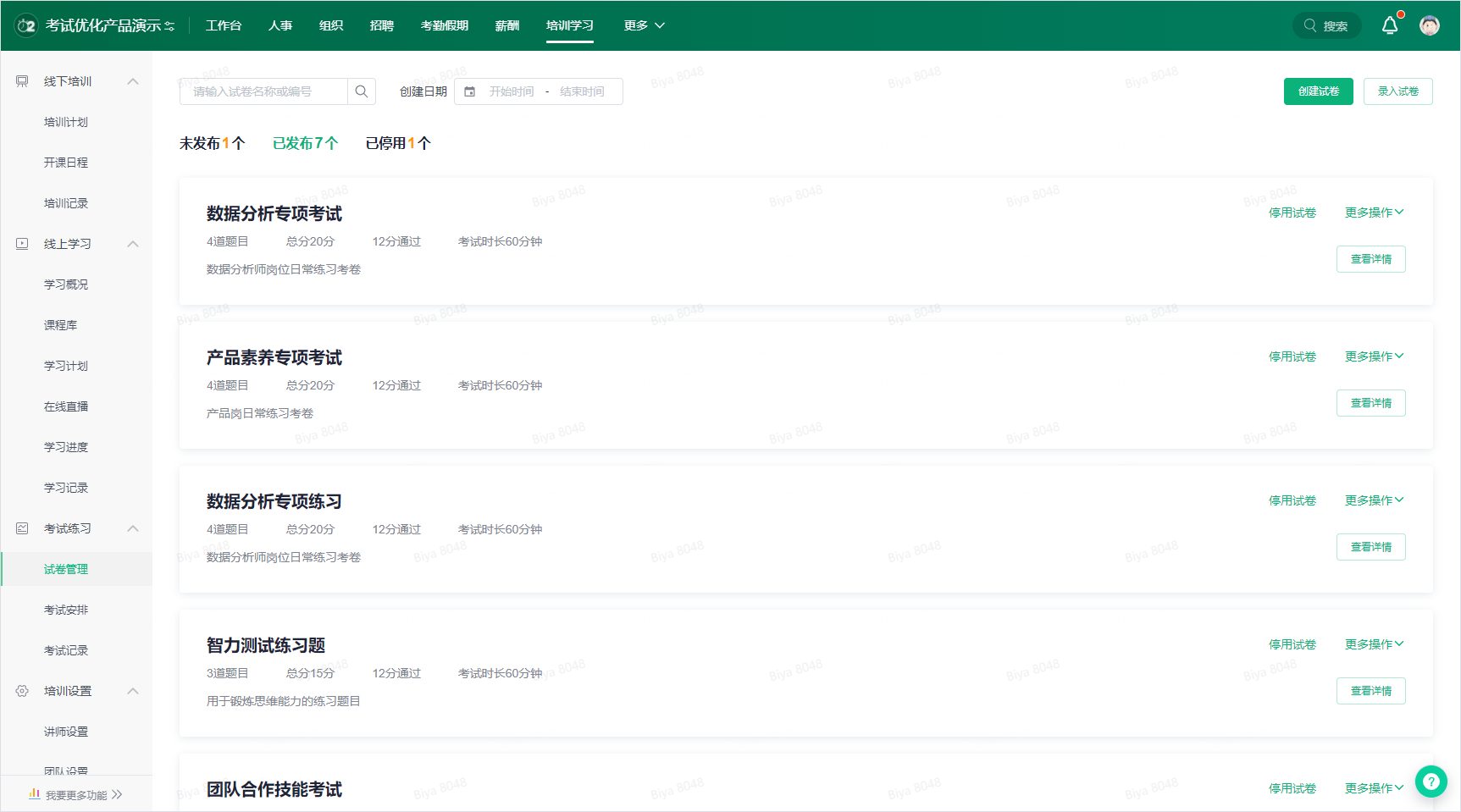Click the 考试练习 sidebar icon

pyautogui.click(x=22, y=528)
